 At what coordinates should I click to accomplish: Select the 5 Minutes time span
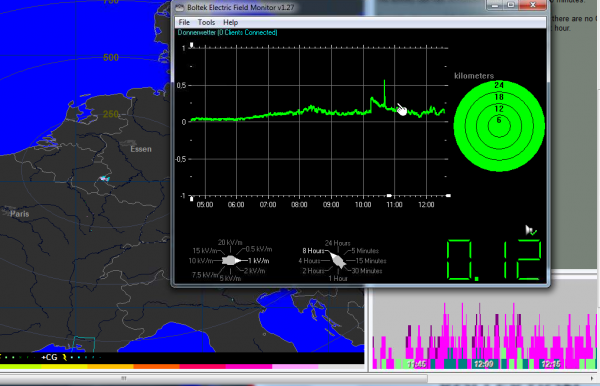click(365, 251)
